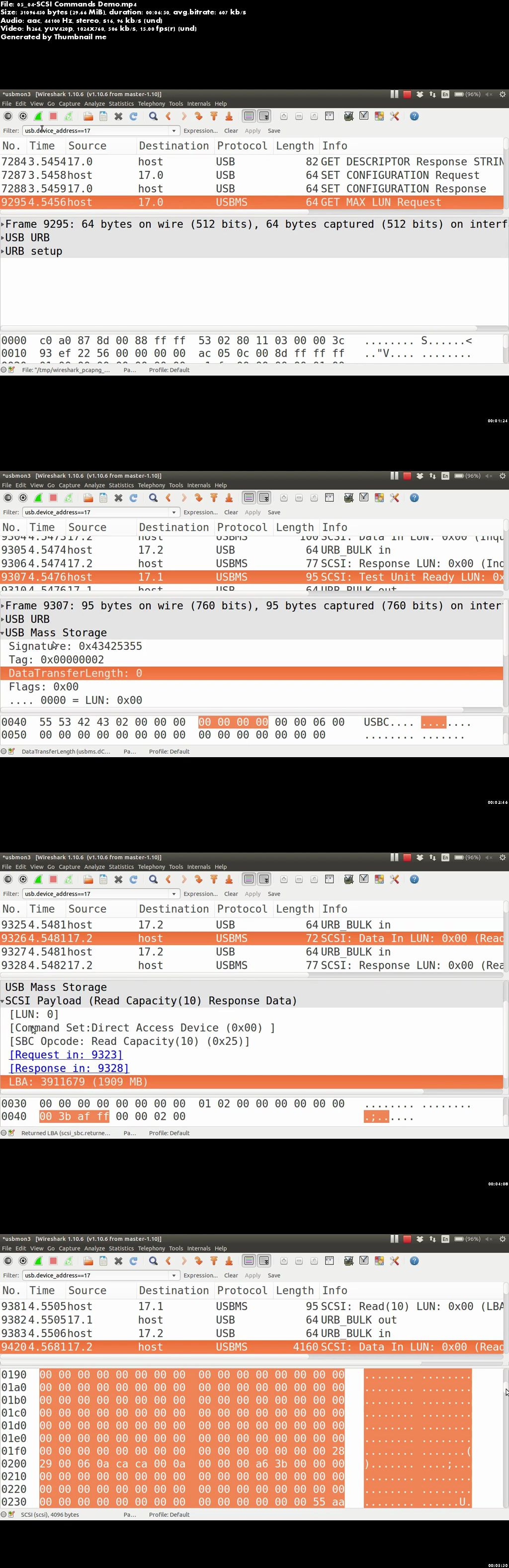In the packet 9307 window, click the find-packet magnifier
The image size is (509, 1568).
pyautogui.click(x=154, y=498)
